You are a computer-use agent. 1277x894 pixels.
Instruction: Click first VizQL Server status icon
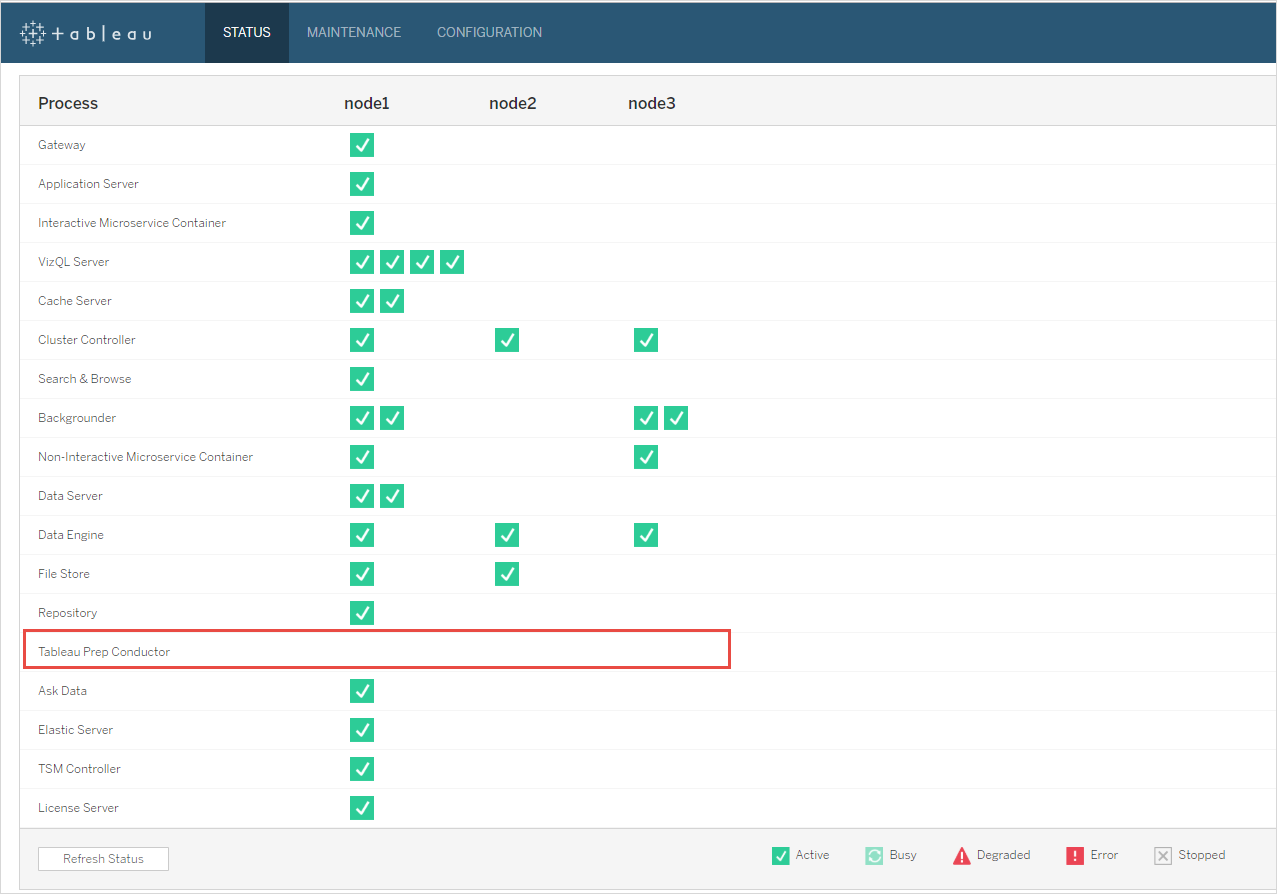pyautogui.click(x=362, y=262)
